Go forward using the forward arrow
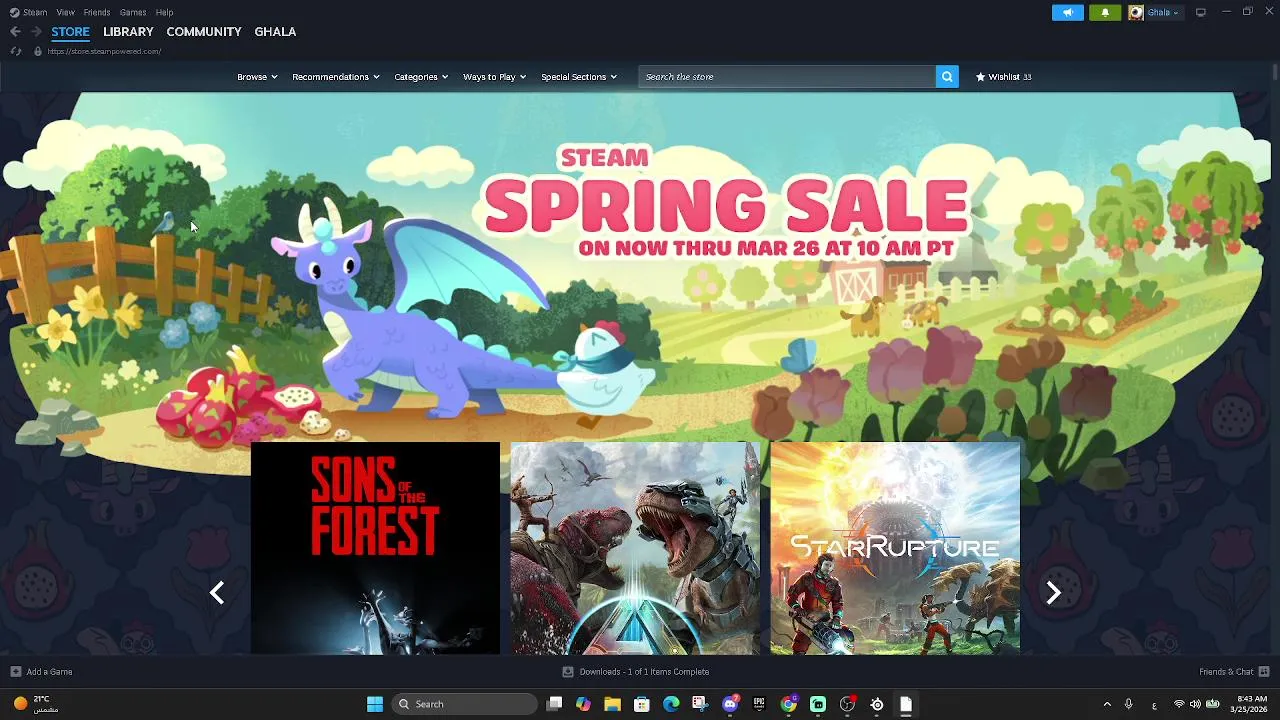 click(36, 32)
